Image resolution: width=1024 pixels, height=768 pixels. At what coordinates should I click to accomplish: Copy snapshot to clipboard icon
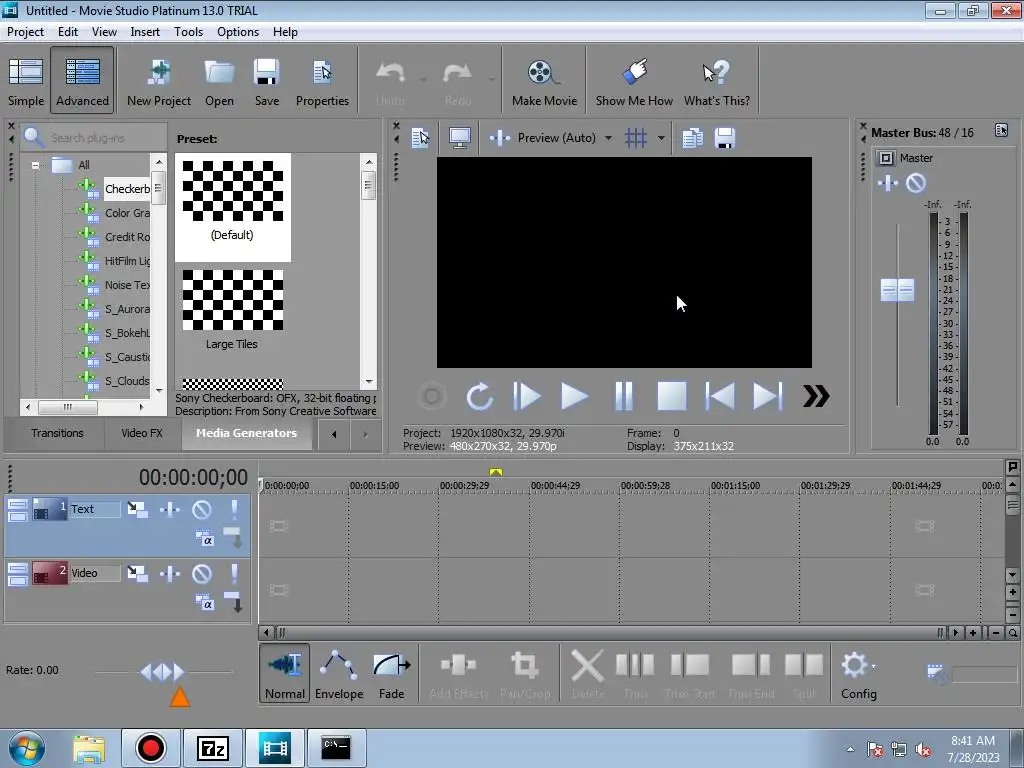point(692,138)
